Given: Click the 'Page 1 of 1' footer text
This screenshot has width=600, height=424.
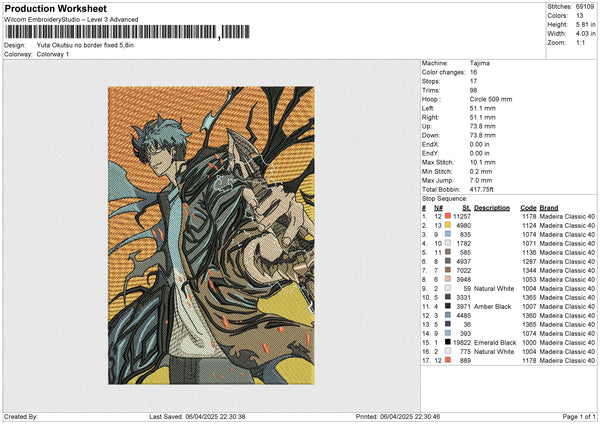Looking at the screenshot, I should tap(579, 416).
